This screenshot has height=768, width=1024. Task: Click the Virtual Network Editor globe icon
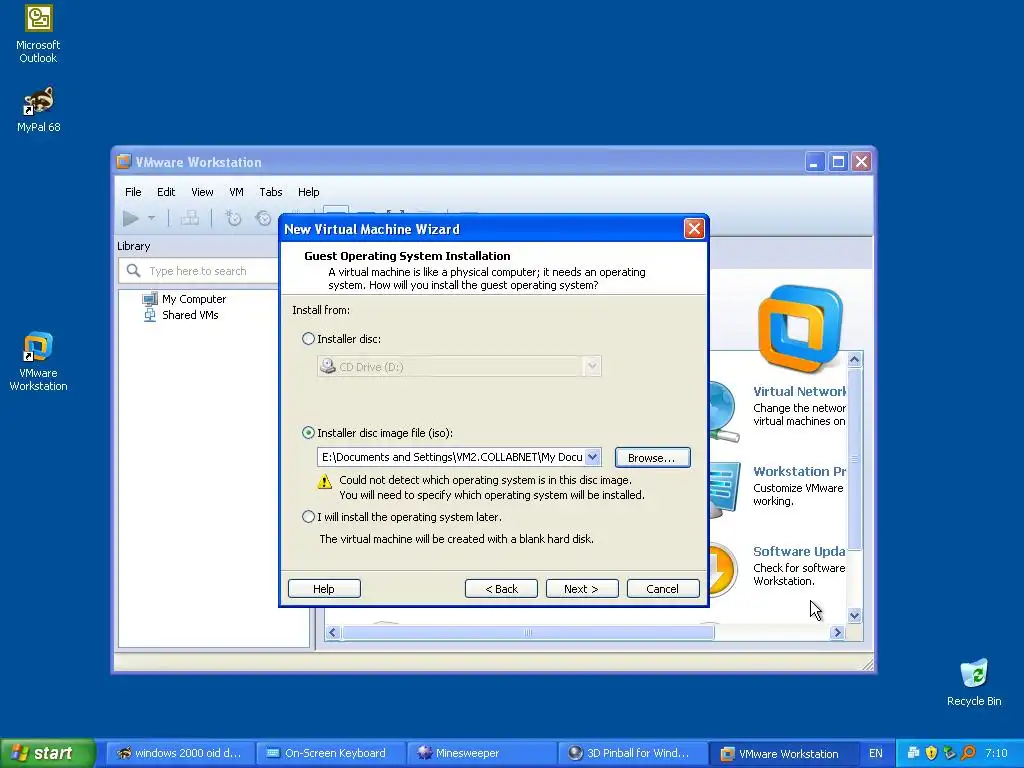pos(724,411)
